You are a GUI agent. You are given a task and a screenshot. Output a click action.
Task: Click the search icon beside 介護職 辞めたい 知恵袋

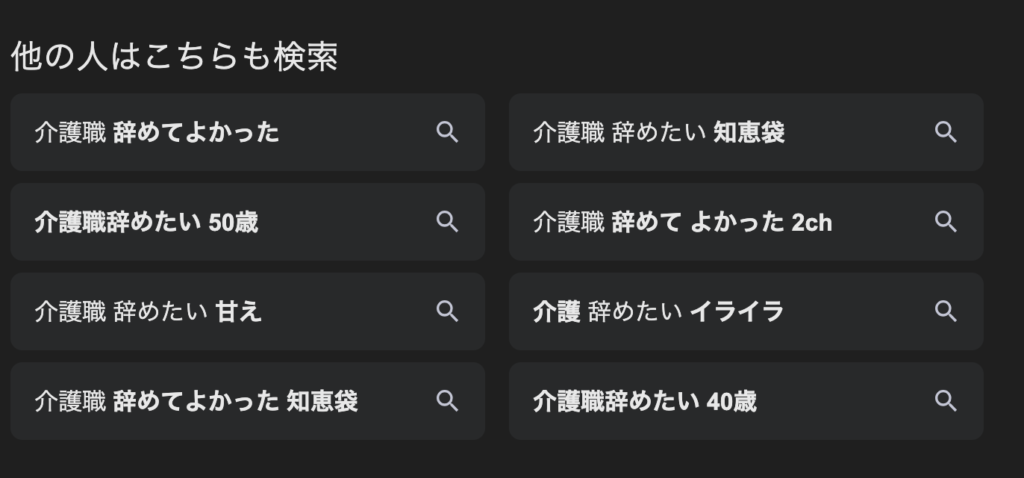coord(946,133)
